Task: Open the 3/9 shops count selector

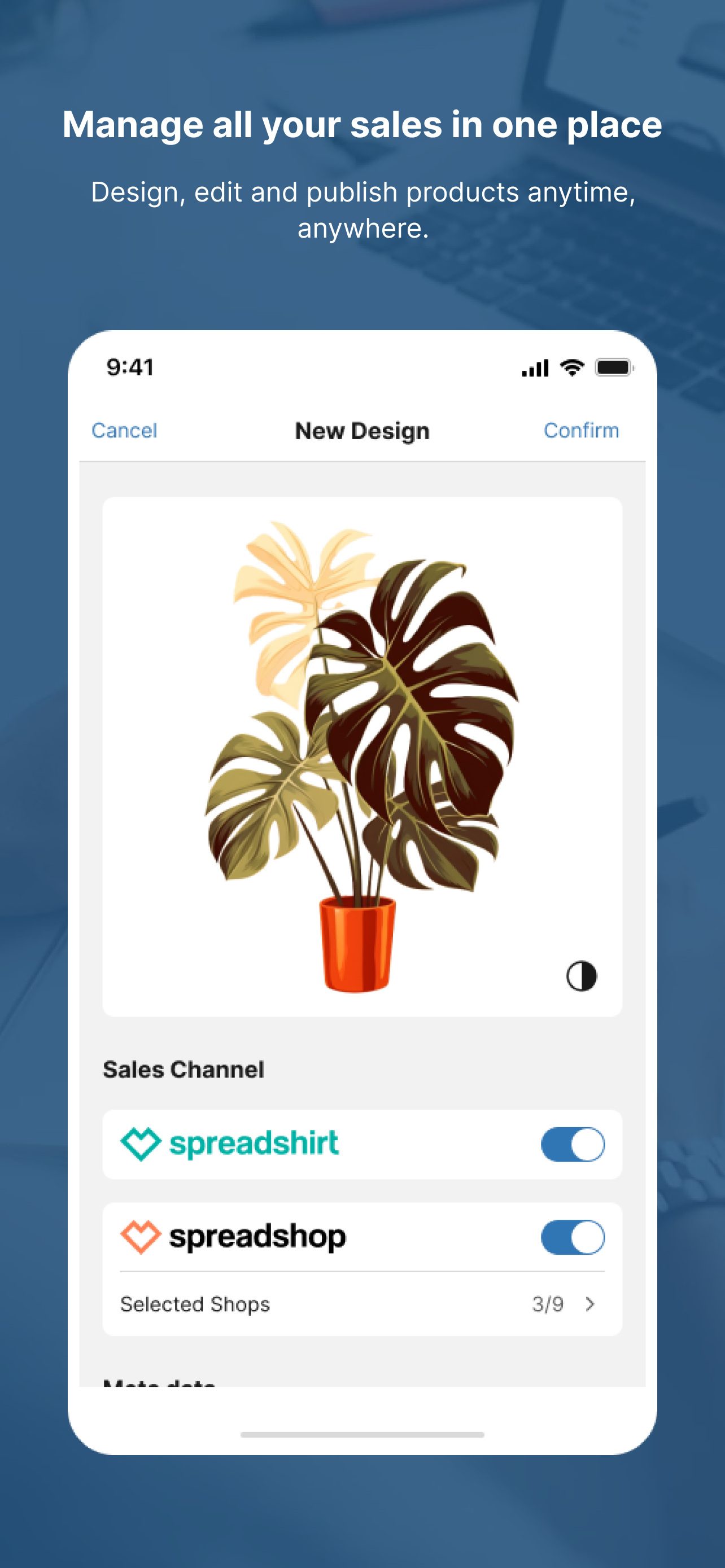Action: (x=548, y=1304)
